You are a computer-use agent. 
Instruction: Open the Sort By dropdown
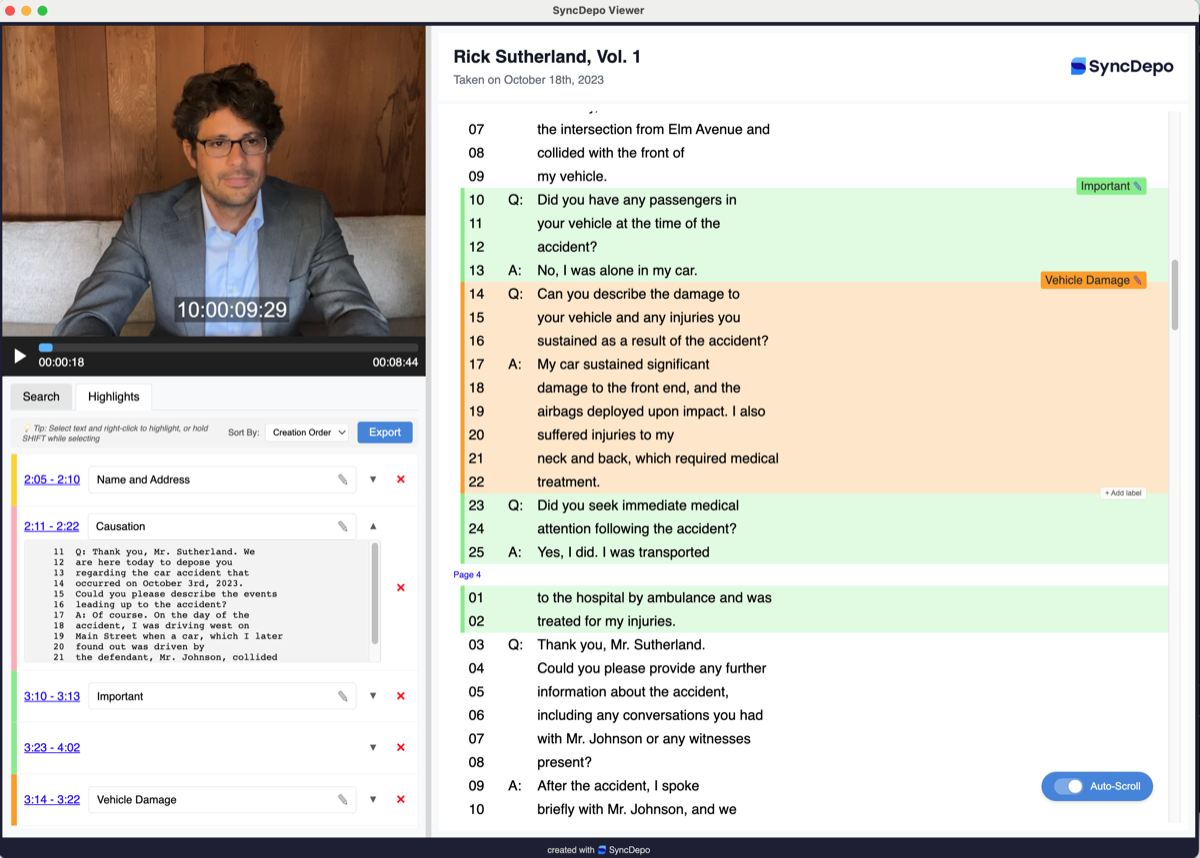click(x=306, y=432)
